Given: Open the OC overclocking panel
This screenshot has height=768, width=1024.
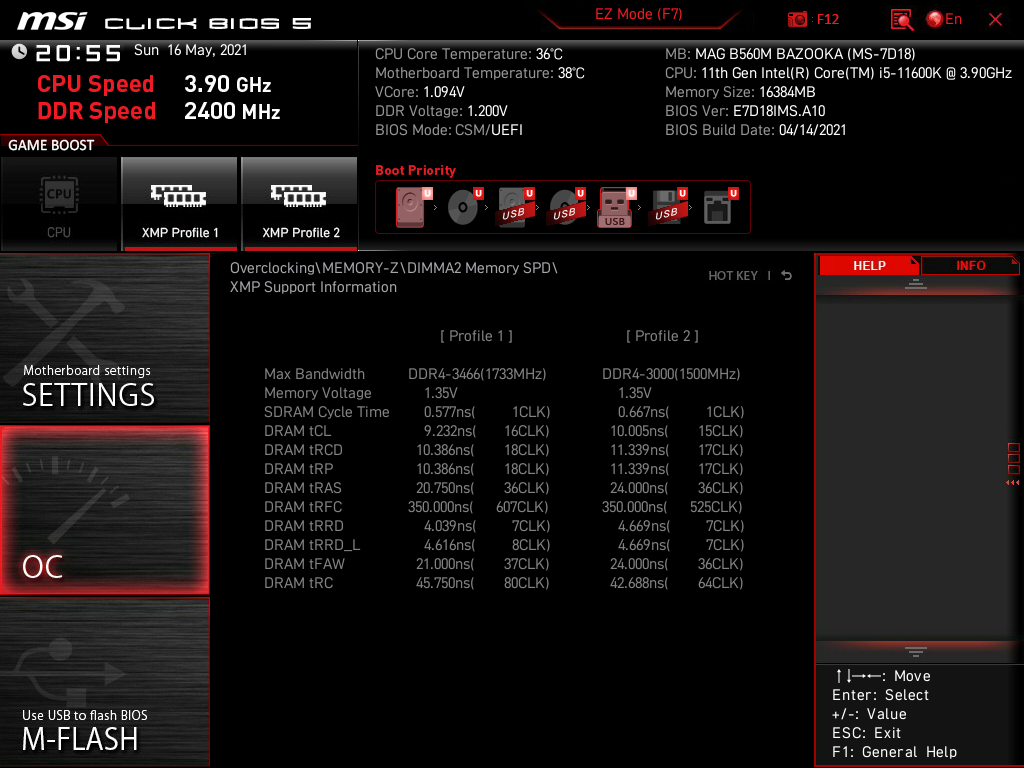Looking at the screenshot, I should pos(104,510).
